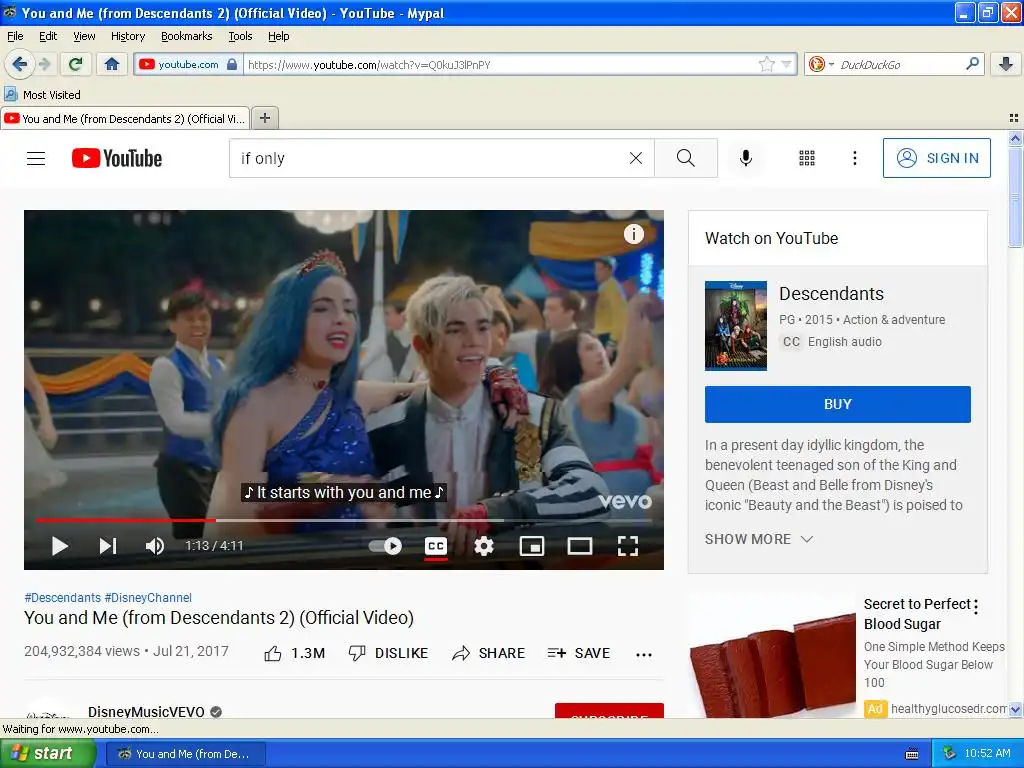Open the View menu
This screenshot has height=768, width=1024.
[84, 36]
